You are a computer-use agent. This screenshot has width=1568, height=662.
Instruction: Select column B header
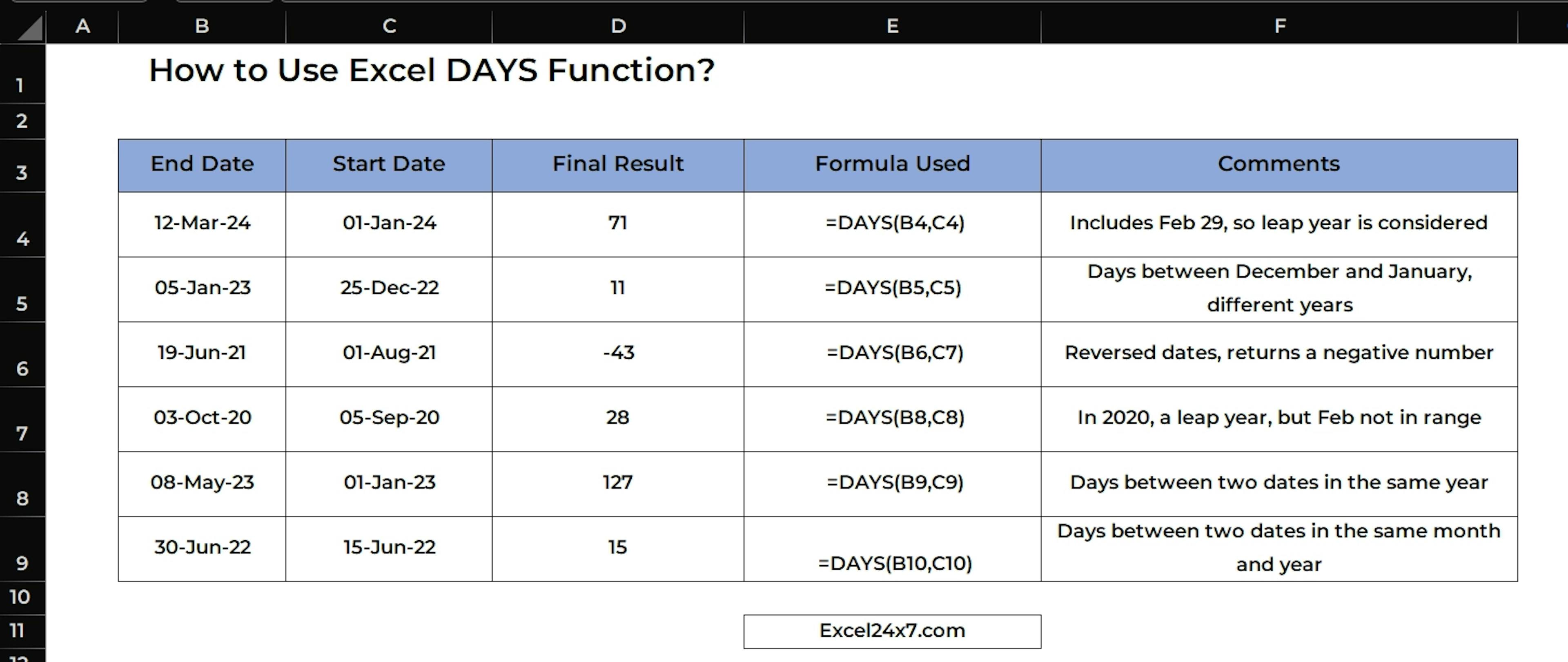tap(202, 26)
